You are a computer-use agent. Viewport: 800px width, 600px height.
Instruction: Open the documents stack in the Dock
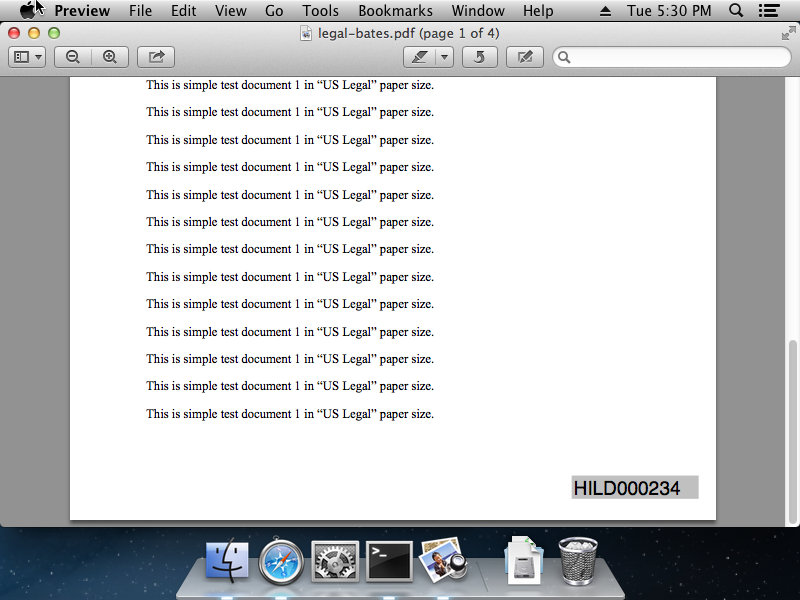pyautogui.click(x=524, y=560)
